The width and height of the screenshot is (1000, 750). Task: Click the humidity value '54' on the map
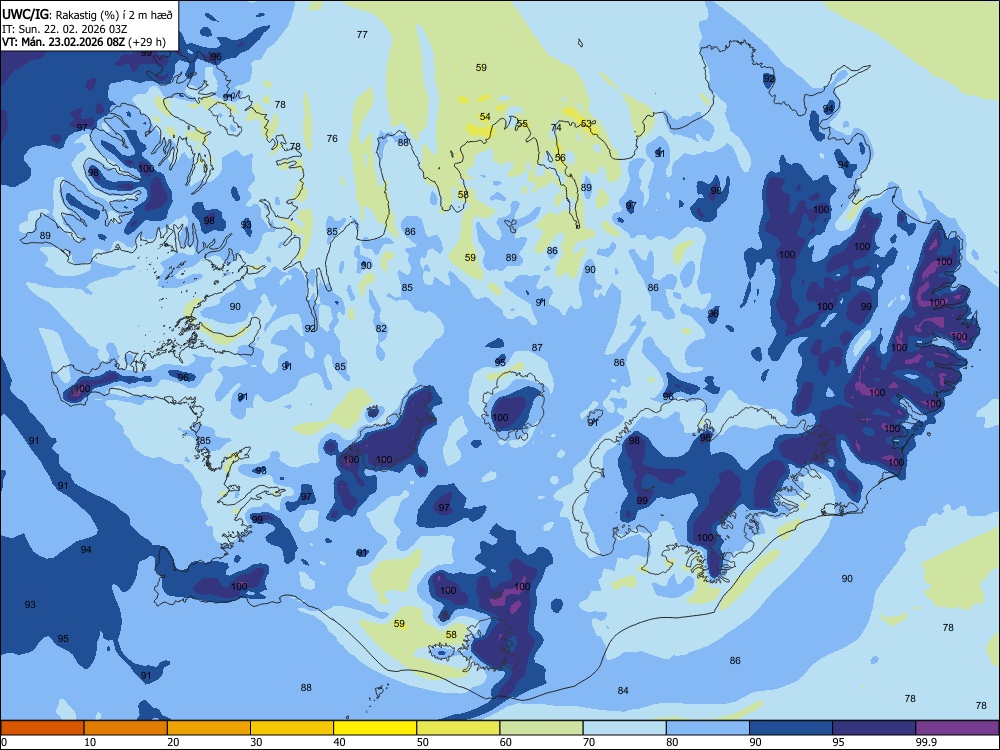click(485, 117)
